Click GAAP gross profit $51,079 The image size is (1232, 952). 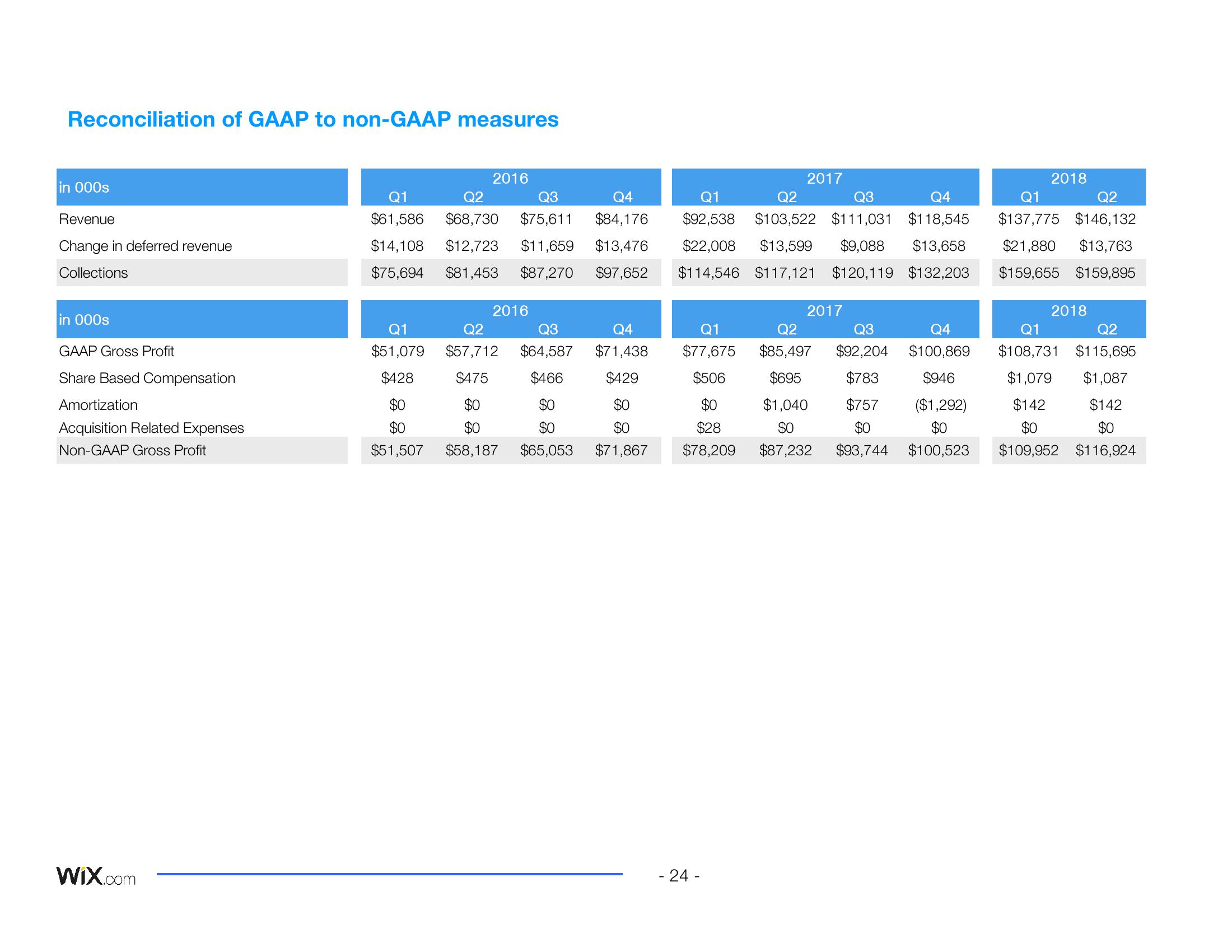coord(397,351)
